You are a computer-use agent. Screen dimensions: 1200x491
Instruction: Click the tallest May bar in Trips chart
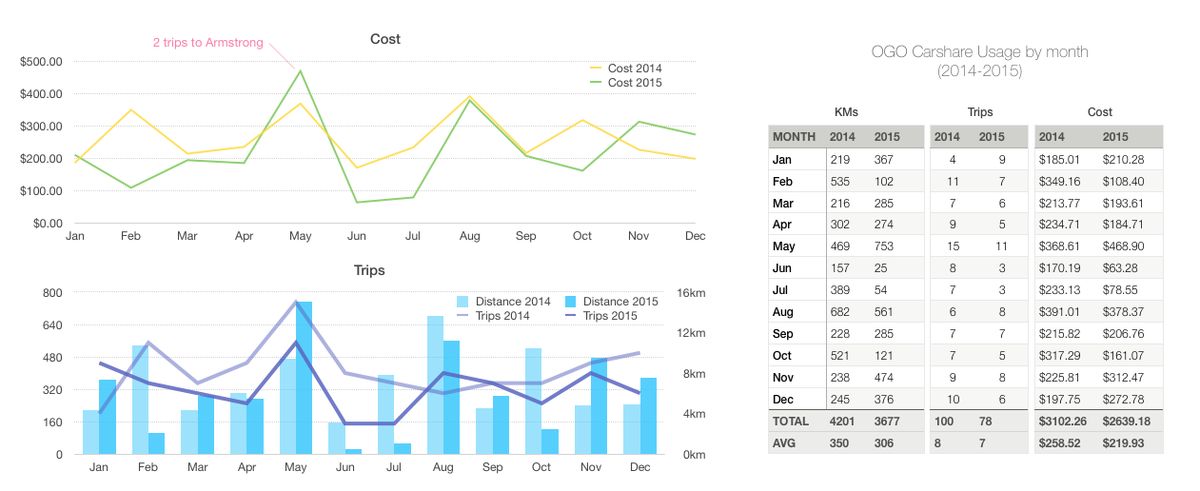tap(304, 378)
